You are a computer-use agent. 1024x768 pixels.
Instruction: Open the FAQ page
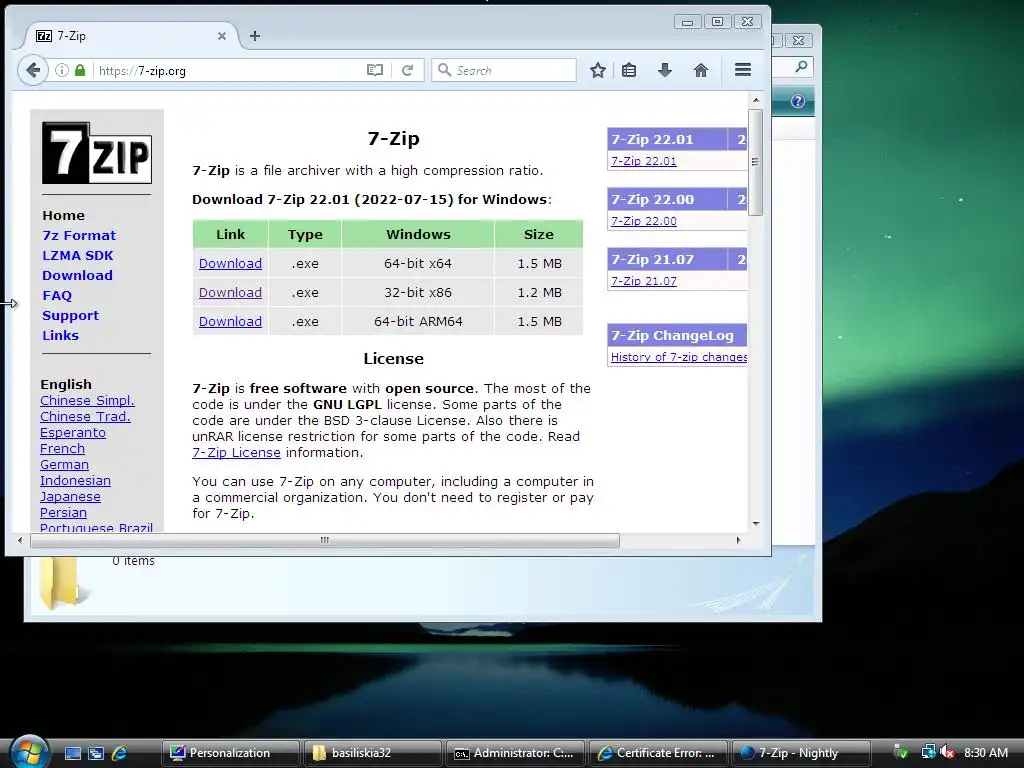point(57,295)
